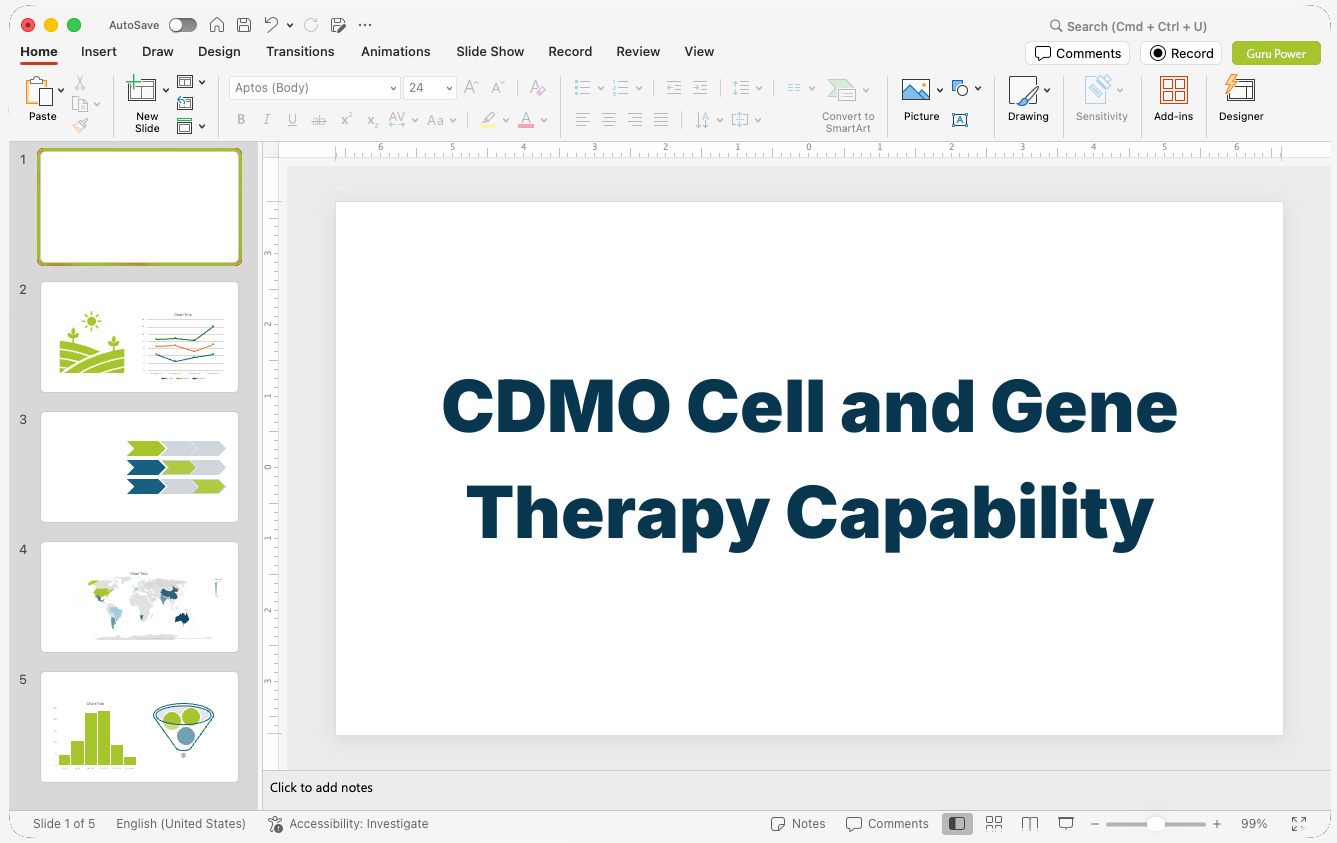Screen dimensions: 1337x843
Task: Toggle Underline formatting
Action: pos(292,120)
